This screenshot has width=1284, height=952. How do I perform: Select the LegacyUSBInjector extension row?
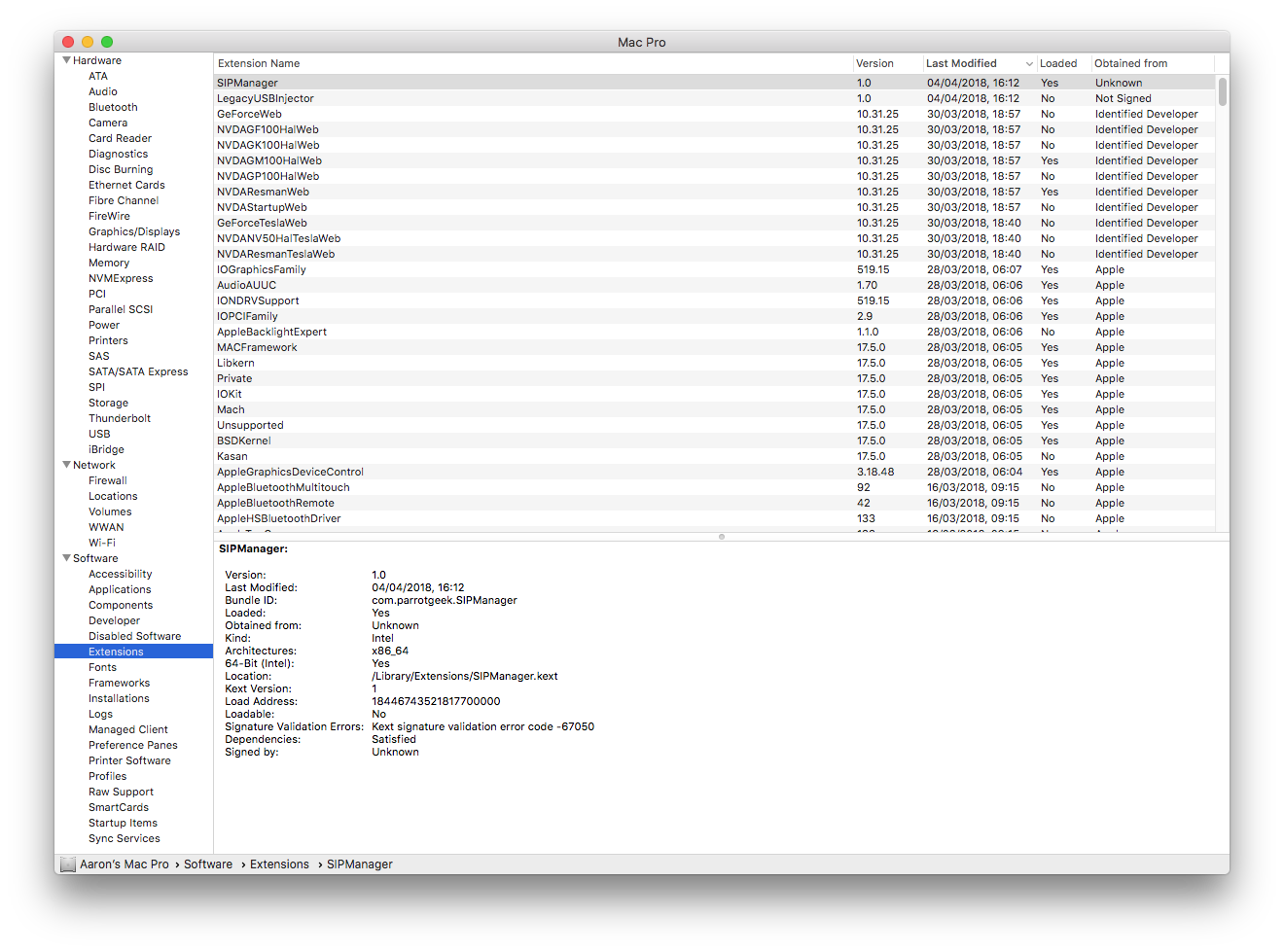(x=714, y=98)
